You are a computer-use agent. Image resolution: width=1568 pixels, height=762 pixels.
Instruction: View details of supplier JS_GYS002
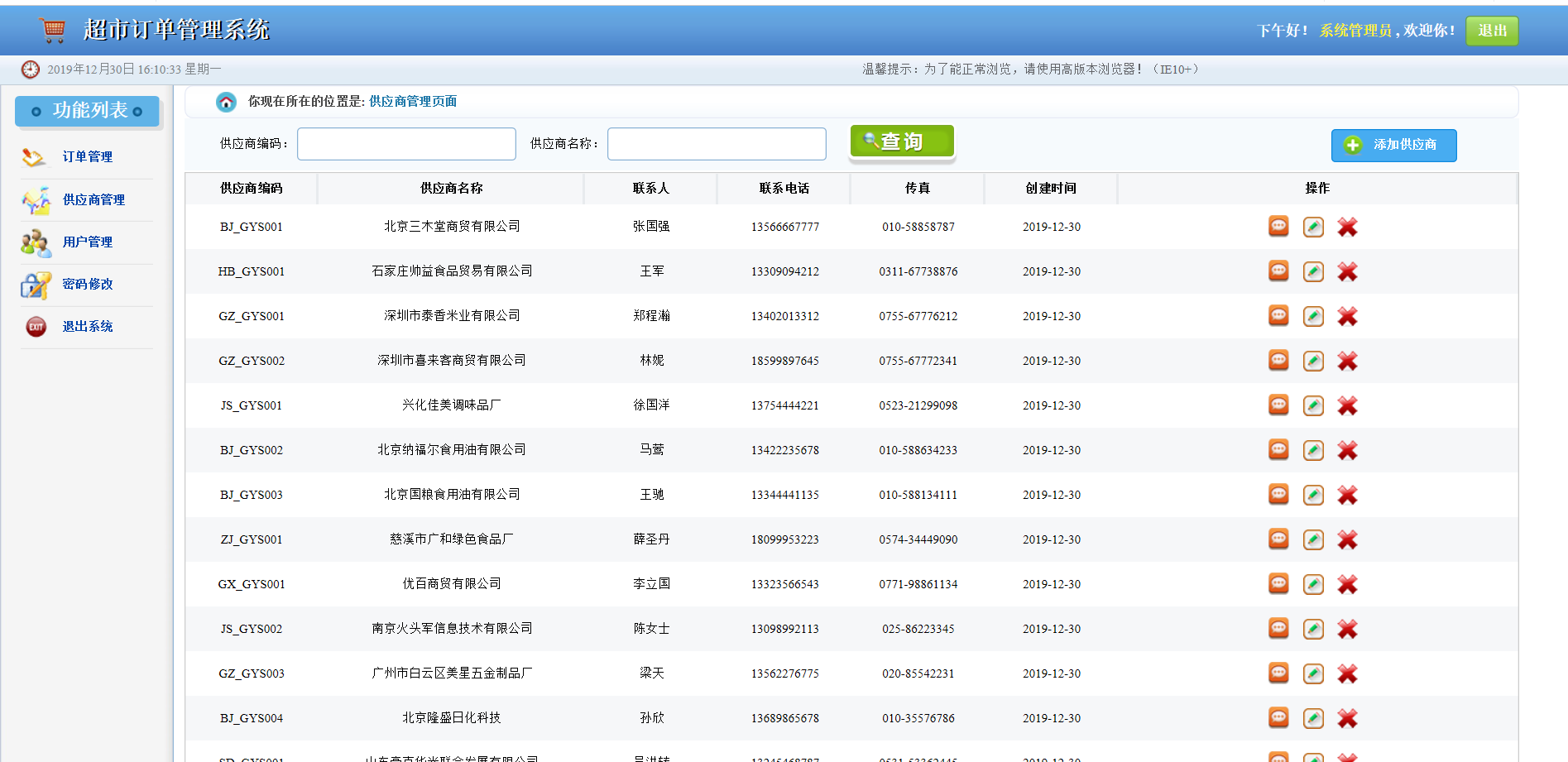[1278, 628]
